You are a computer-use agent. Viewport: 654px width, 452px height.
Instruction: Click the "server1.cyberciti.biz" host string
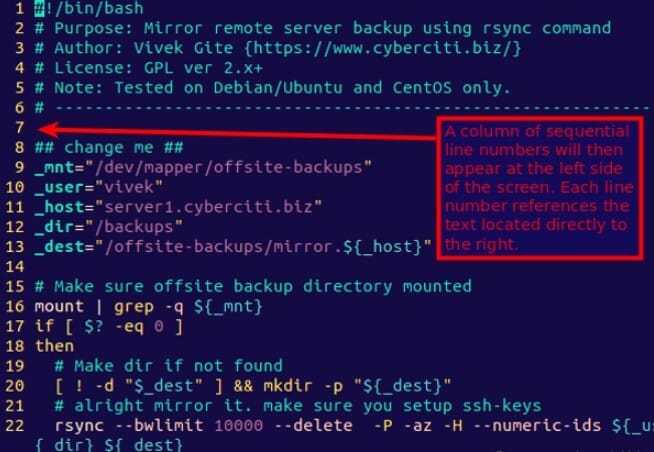point(209,207)
